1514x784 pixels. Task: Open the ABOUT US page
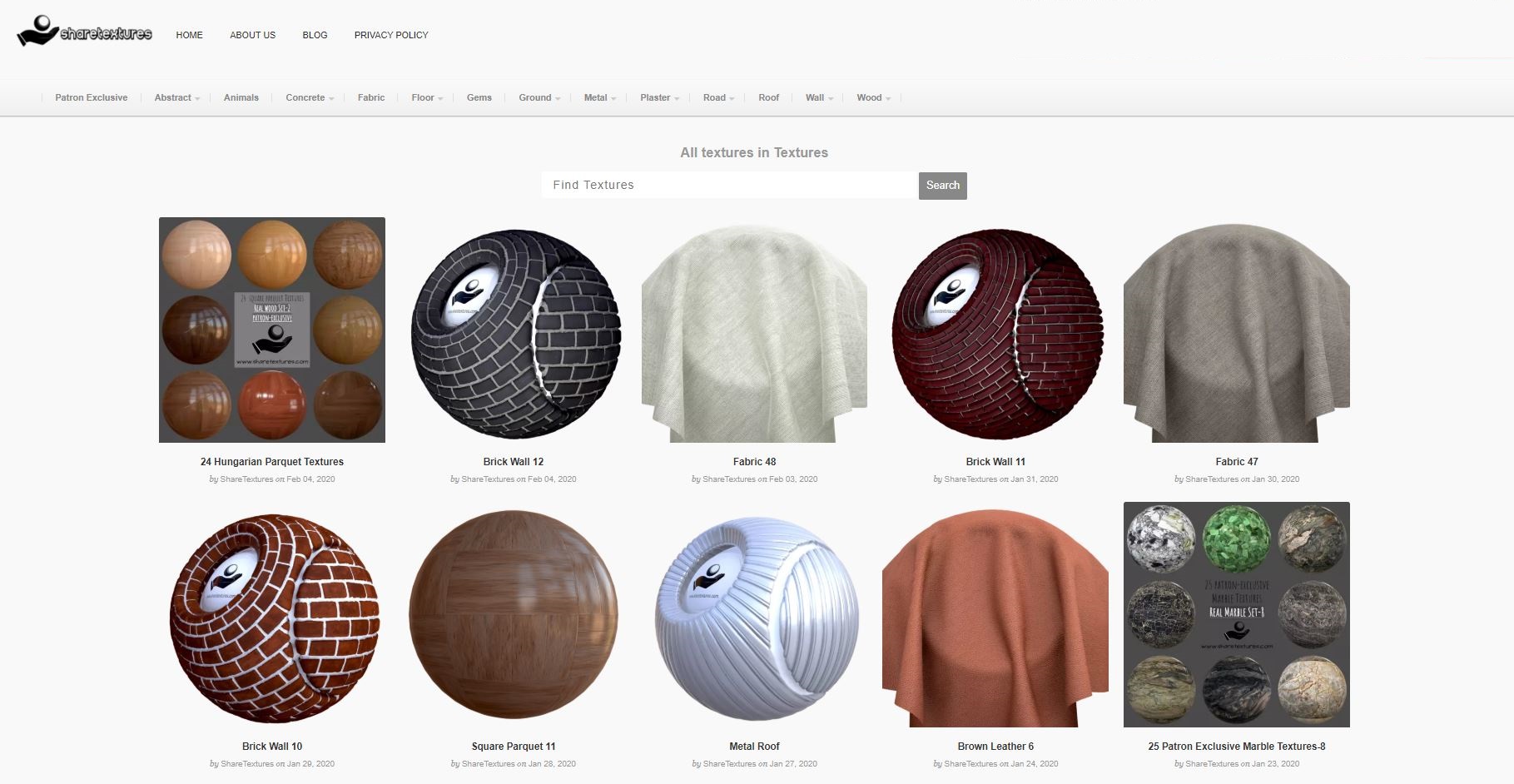point(252,35)
